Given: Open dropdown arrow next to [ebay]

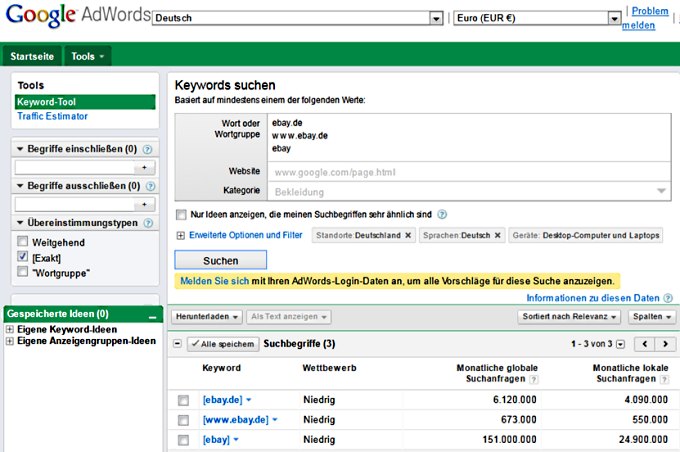Looking at the screenshot, I should point(236,440).
